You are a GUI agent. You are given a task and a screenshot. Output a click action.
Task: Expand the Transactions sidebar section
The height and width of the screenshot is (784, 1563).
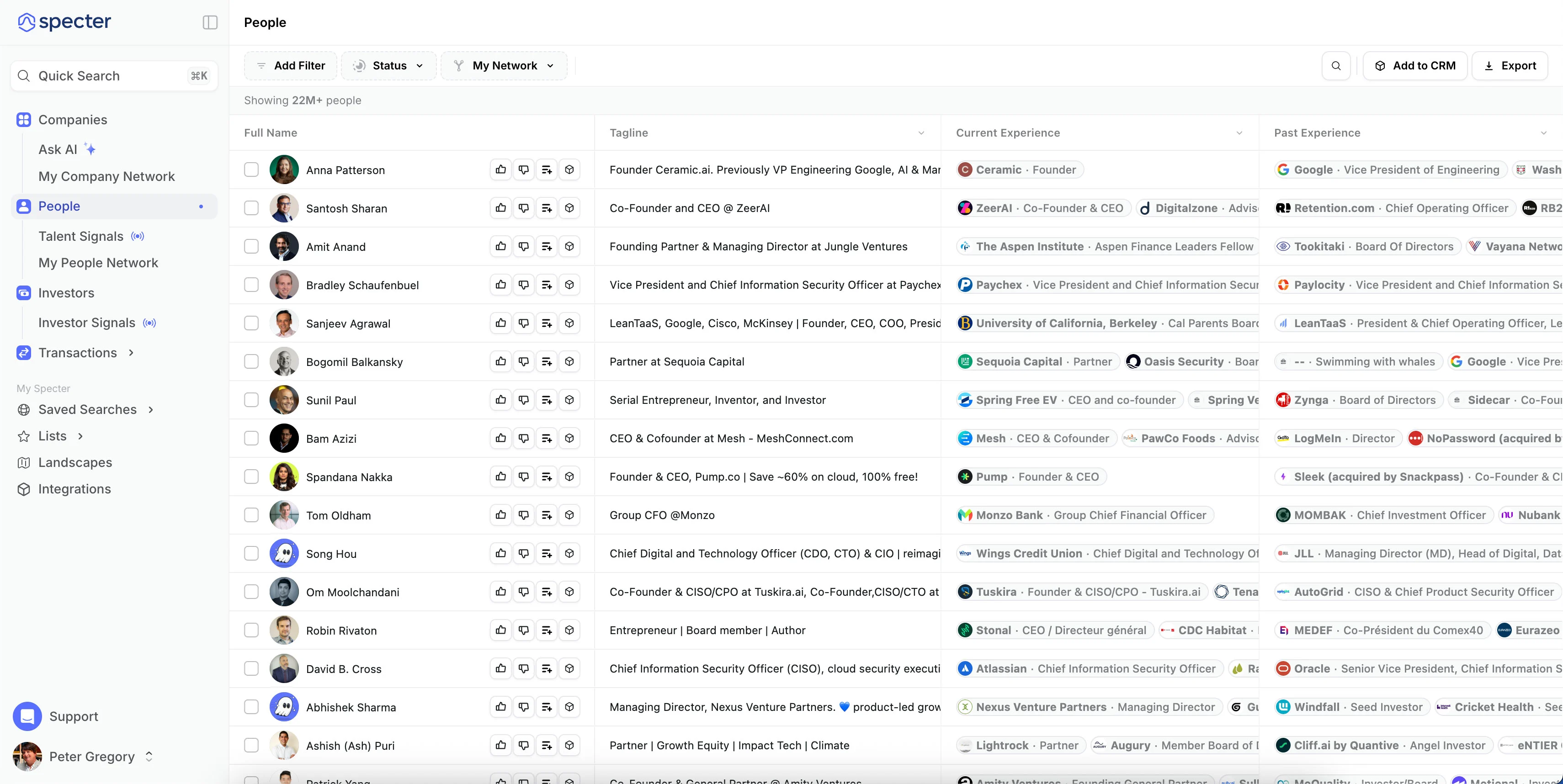[131, 353]
